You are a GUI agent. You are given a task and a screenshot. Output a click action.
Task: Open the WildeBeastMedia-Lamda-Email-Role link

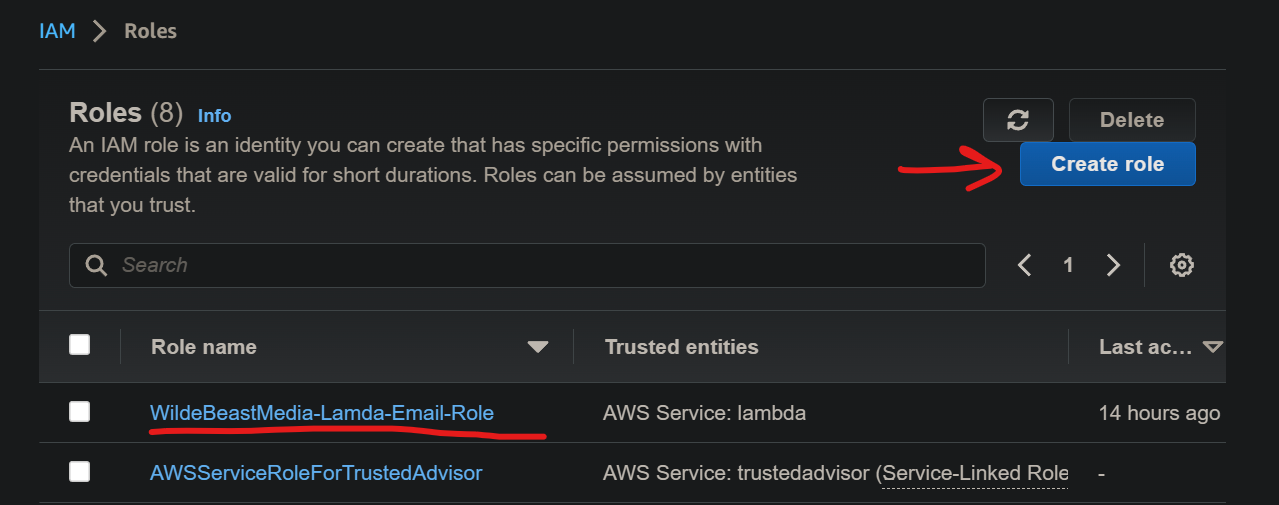tap(321, 413)
